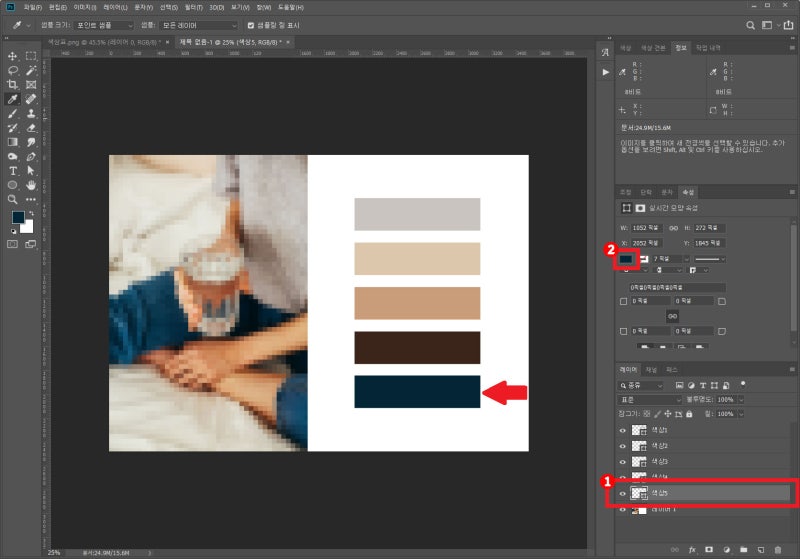Switch to the 색상표.png document tab
The image size is (800, 559).
pyautogui.click(x=104, y=42)
